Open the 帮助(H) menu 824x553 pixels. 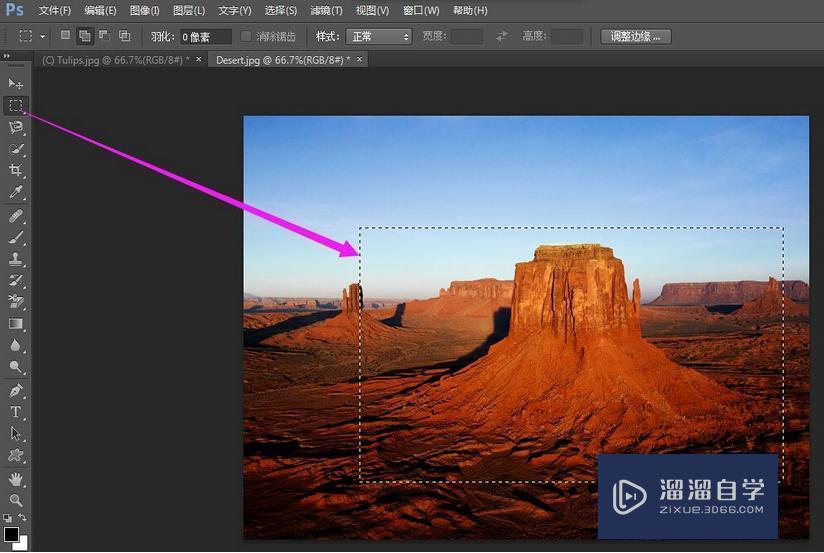pyautogui.click(x=470, y=10)
